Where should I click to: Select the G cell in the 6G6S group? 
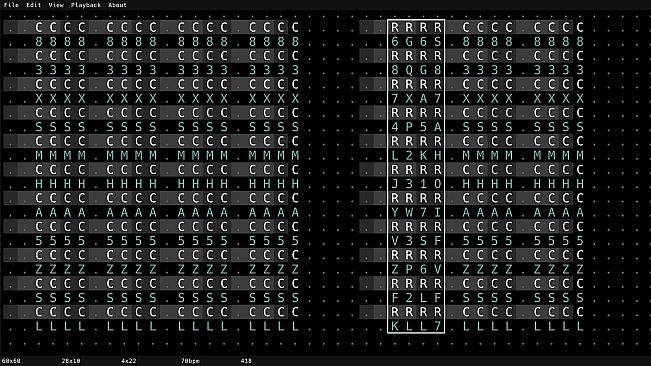(x=409, y=41)
